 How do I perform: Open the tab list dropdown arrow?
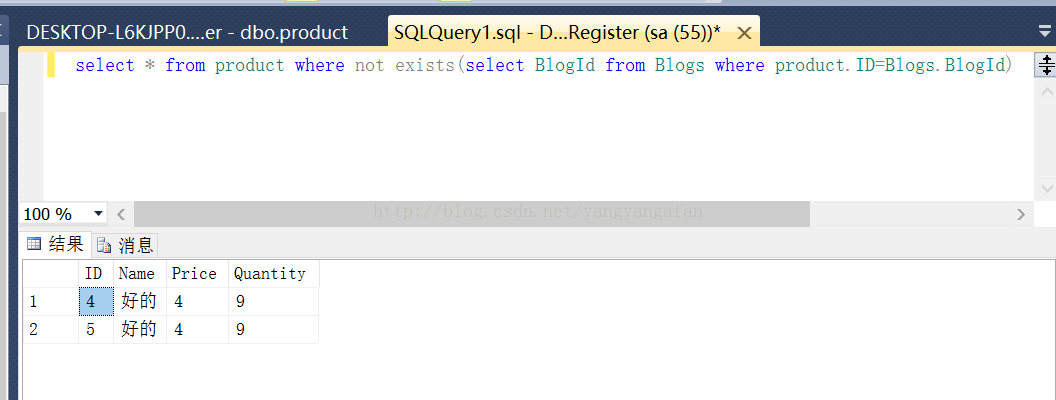(1045, 30)
